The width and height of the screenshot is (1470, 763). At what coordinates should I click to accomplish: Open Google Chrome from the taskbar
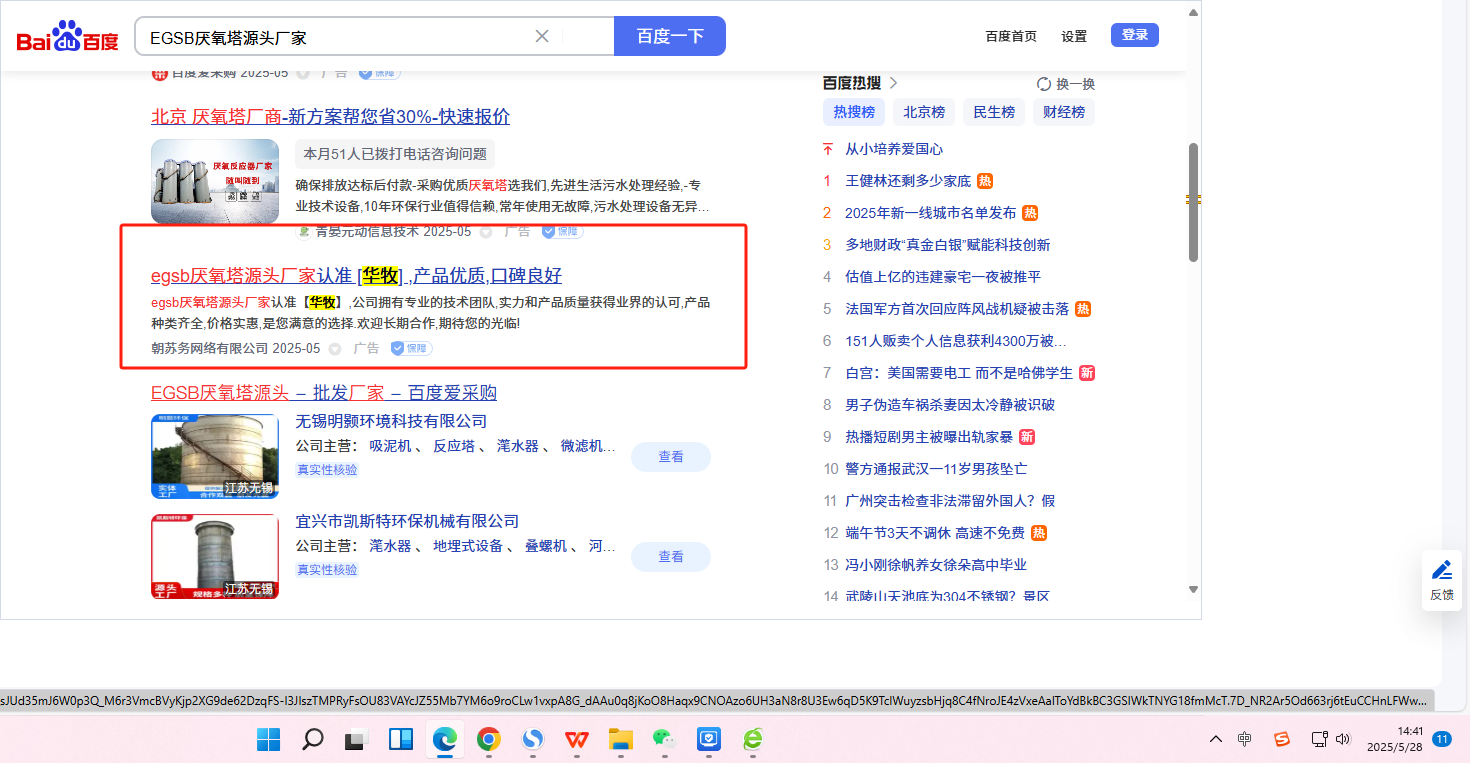pos(488,740)
